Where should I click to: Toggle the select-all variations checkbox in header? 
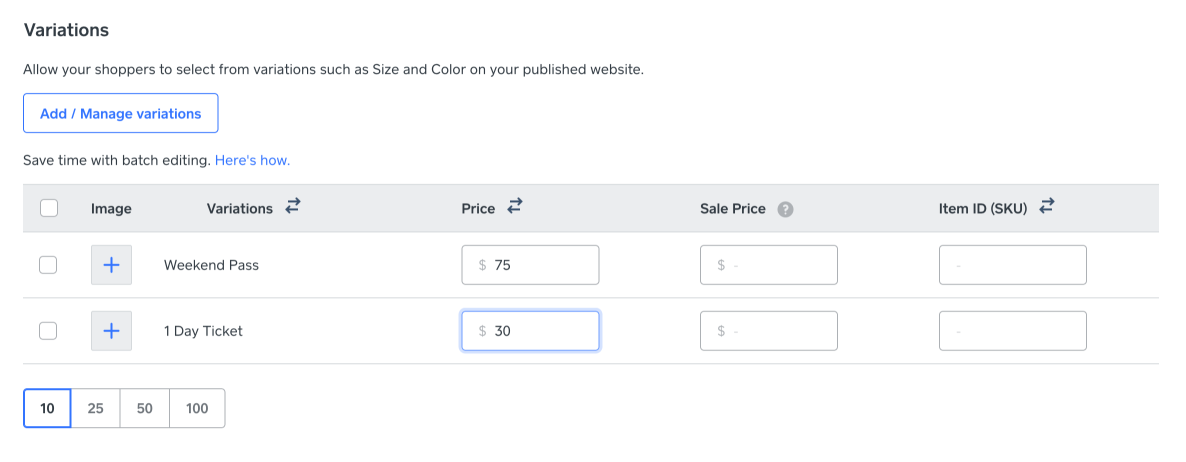[48, 208]
